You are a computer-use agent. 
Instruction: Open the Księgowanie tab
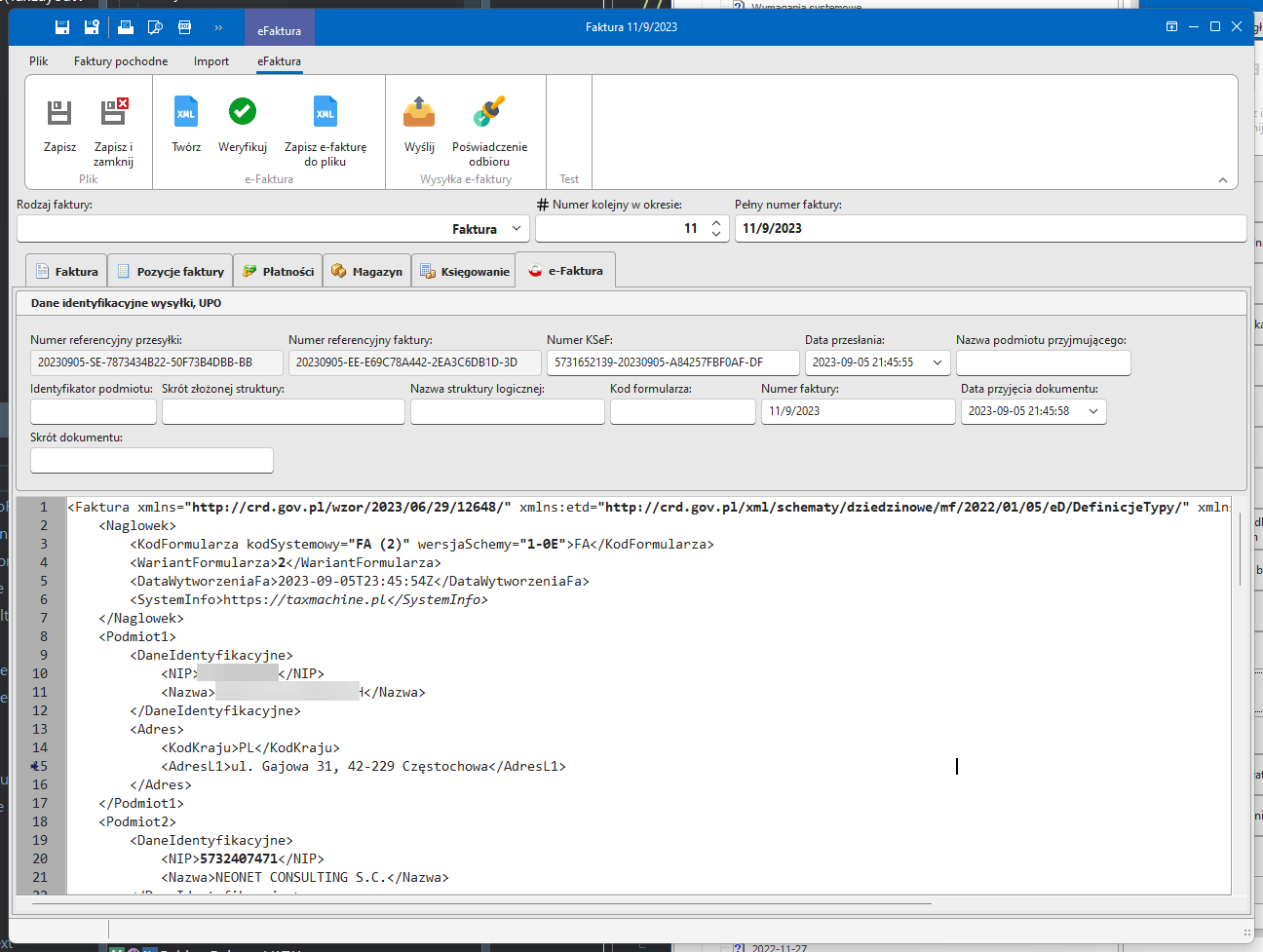(x=465, y=272)
